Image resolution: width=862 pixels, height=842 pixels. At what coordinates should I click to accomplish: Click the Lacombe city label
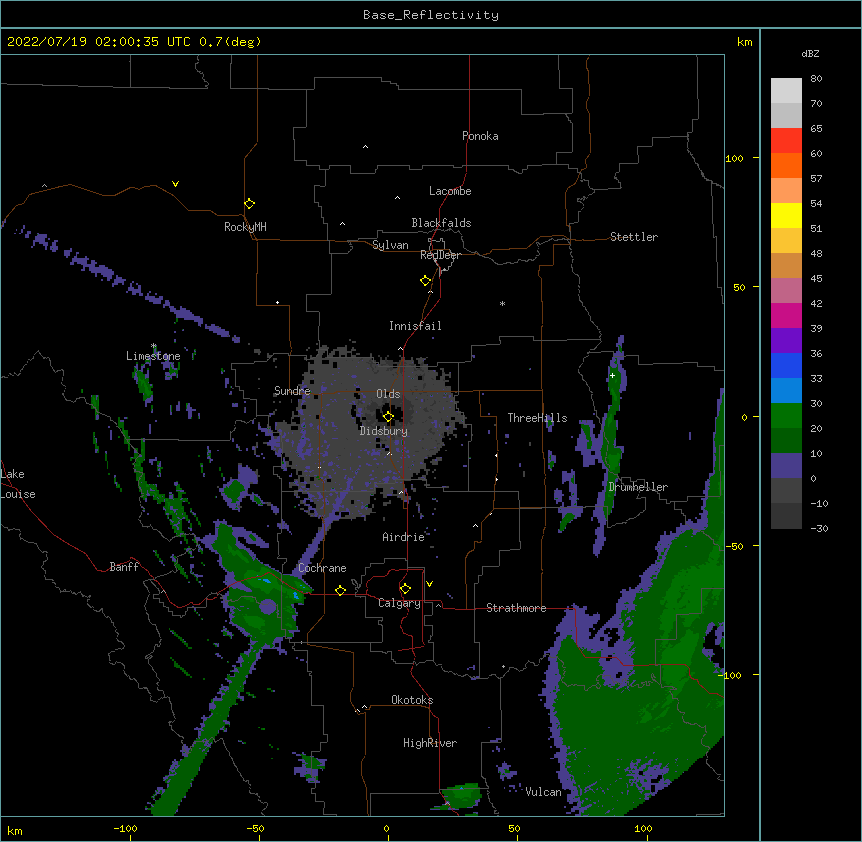[x=450, y=191]
